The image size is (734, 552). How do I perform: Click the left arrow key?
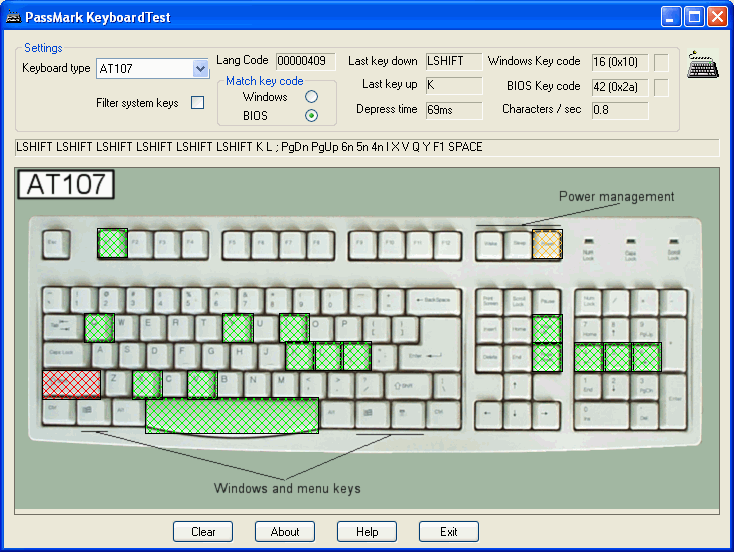pos(489,414)
